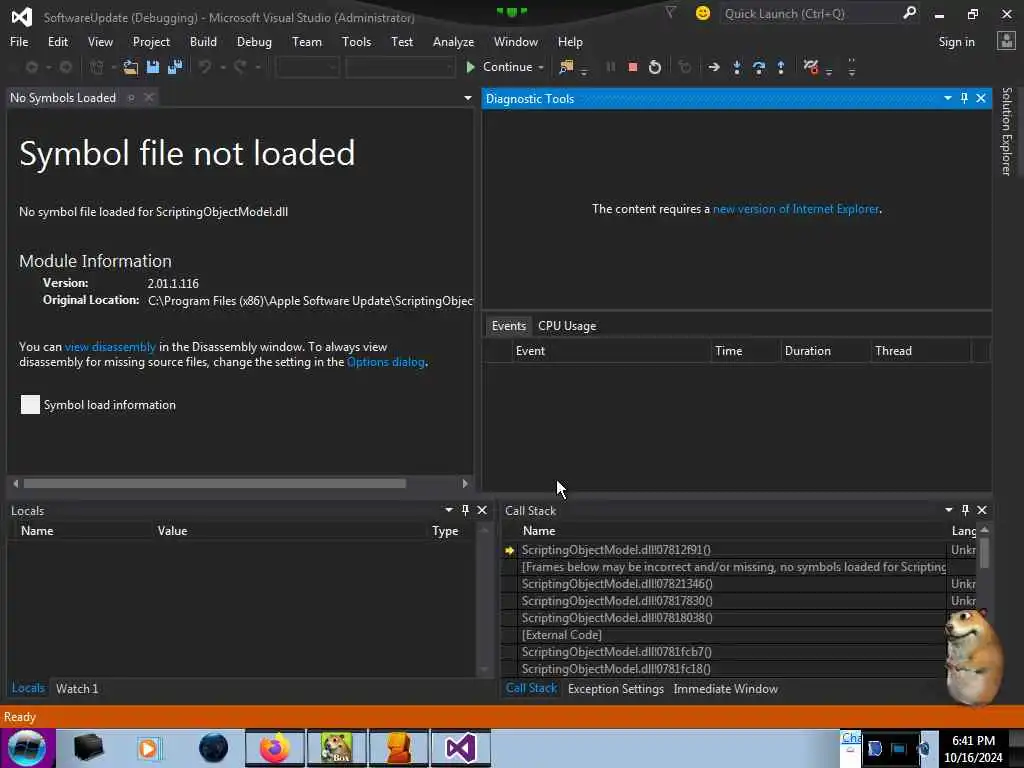Pin the Diagnostic Tools panel
The image size is (1024, 768).
coord(965,98)
